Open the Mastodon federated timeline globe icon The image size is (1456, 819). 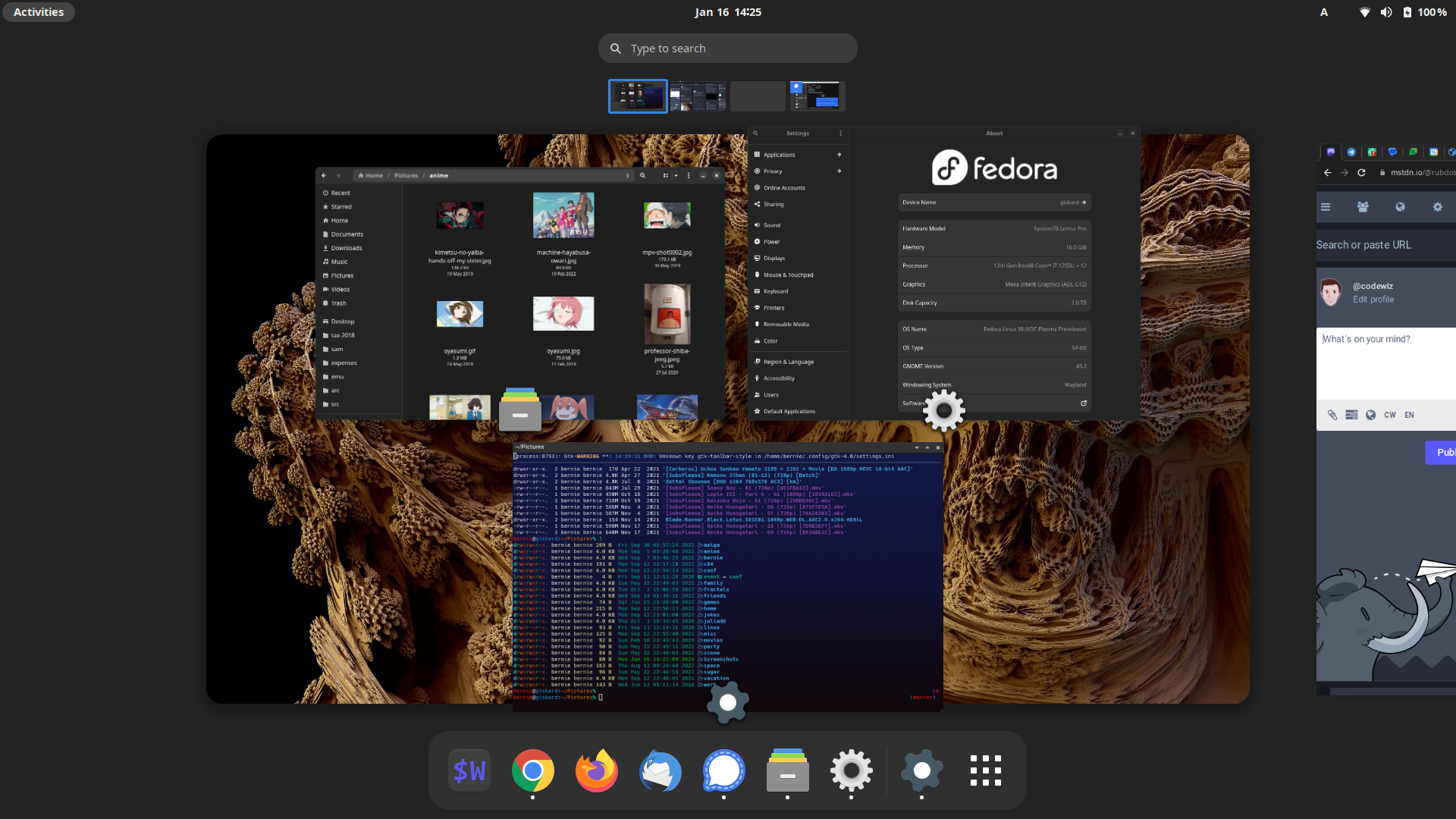tap(1400, 207)
